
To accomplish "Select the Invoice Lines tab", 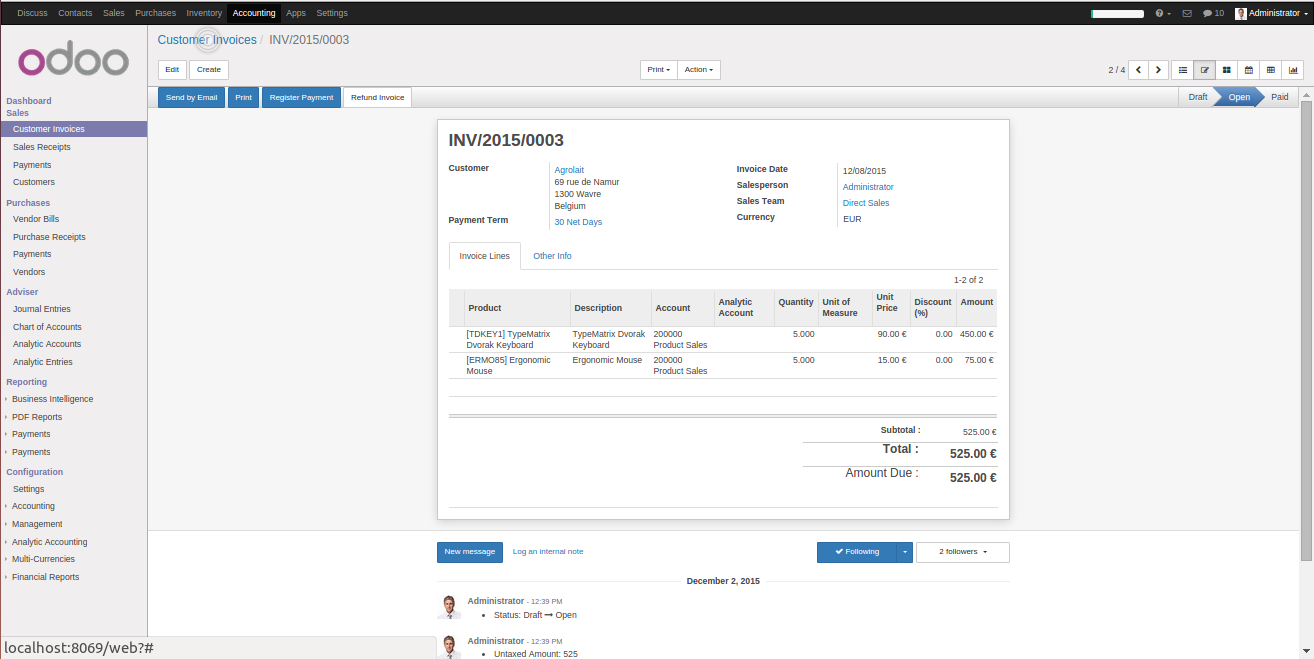I will [485, 256].
